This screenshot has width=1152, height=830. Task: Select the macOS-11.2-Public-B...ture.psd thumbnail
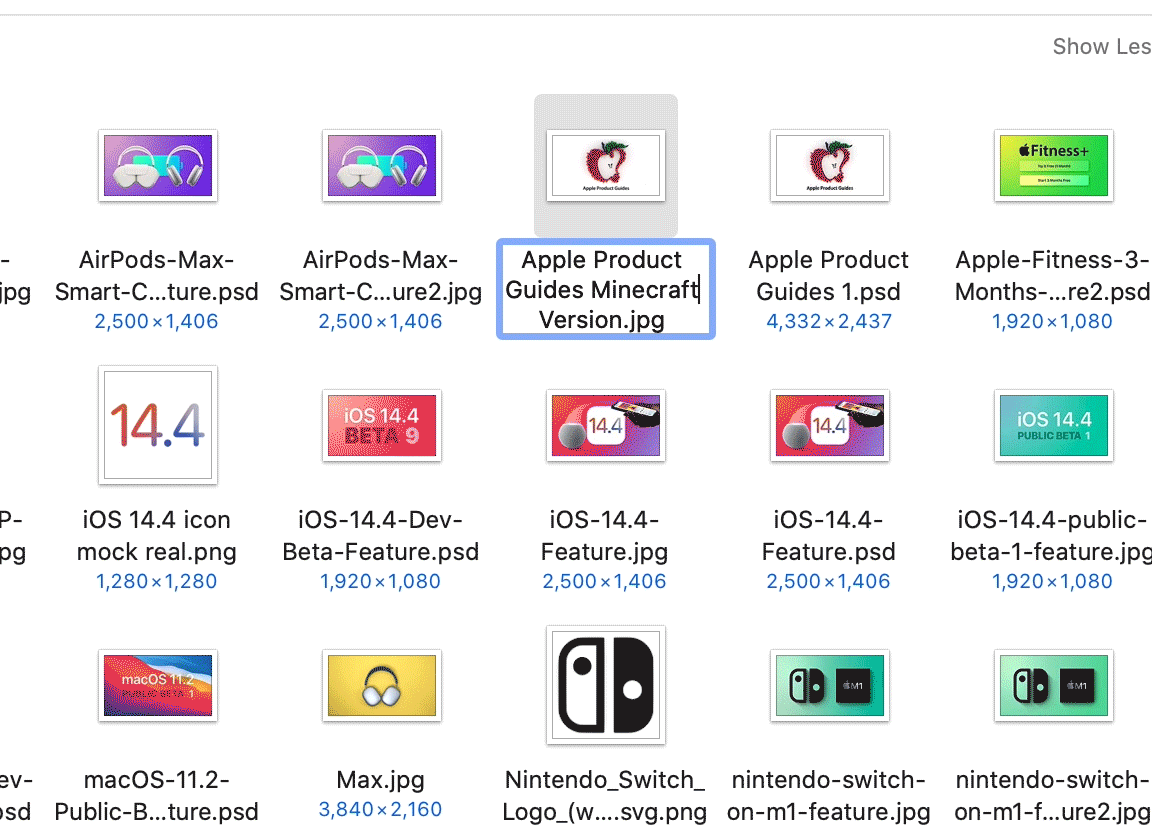click(158, 685)
